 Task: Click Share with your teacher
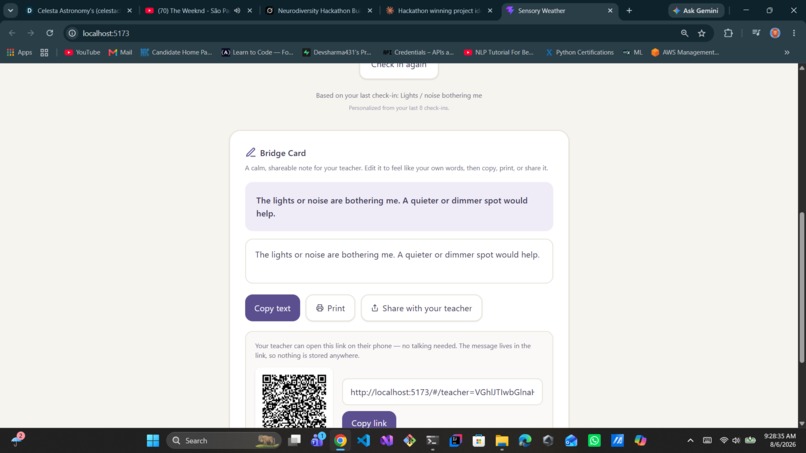[422, 308]
